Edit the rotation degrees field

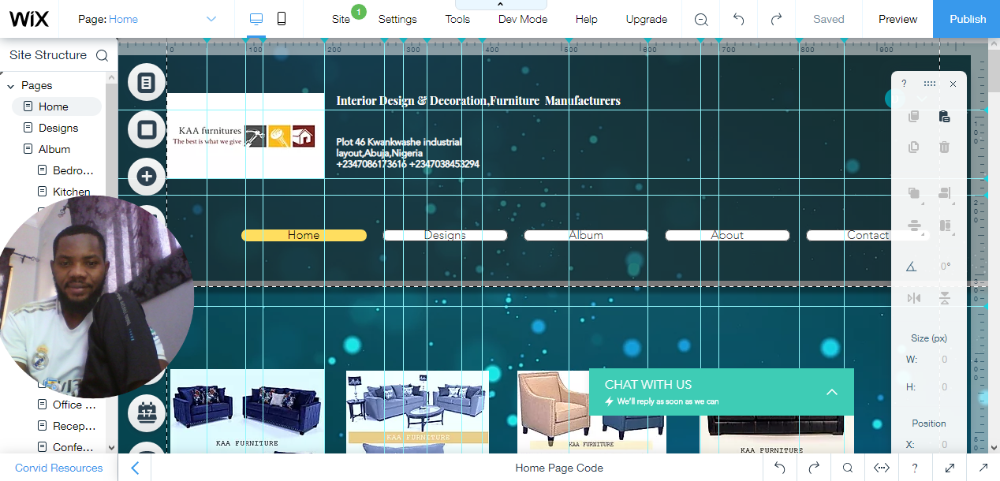point(946,267)
